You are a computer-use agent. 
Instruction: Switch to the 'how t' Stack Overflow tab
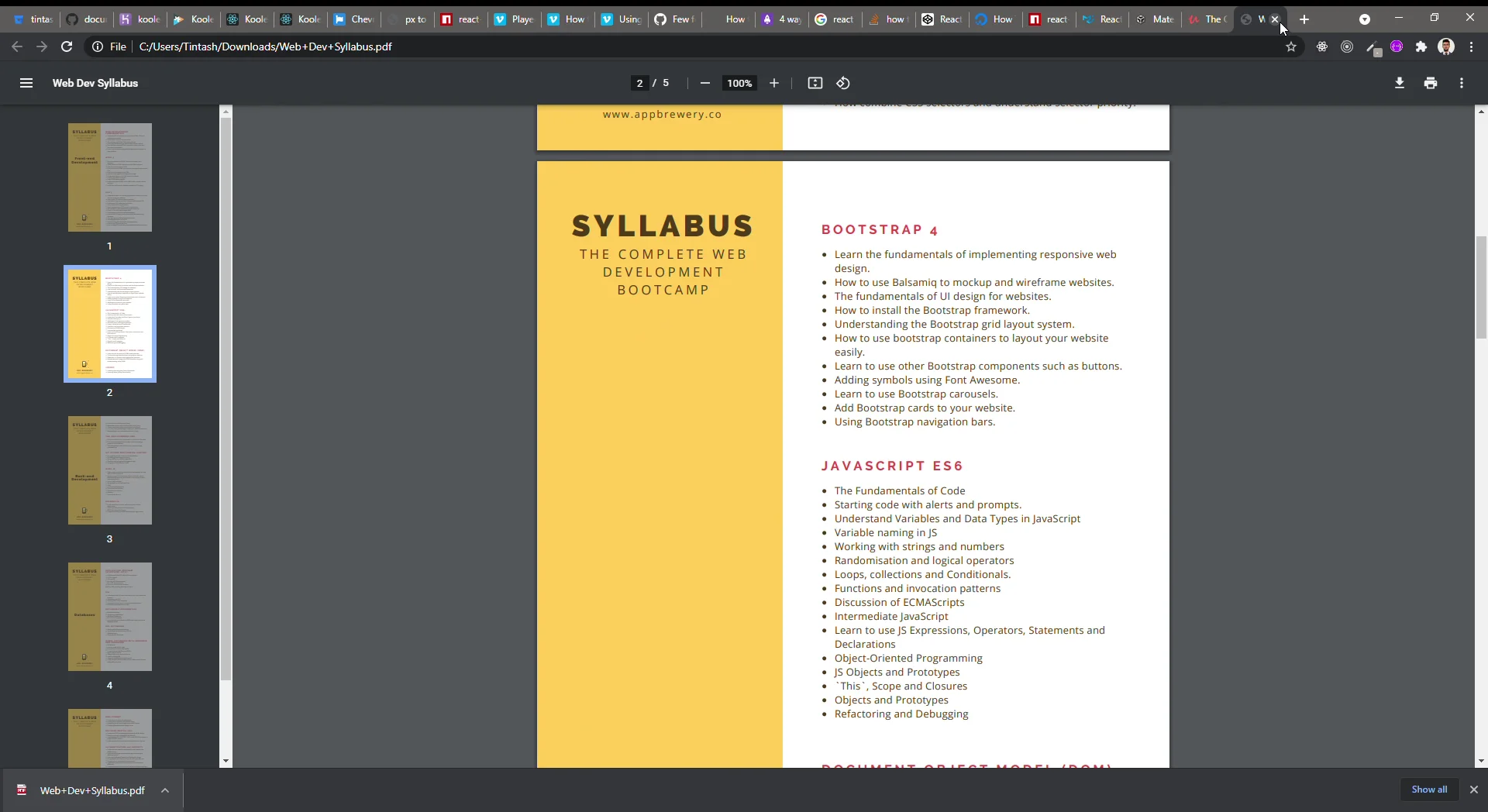pyautogui.click(x=889, y=19)
